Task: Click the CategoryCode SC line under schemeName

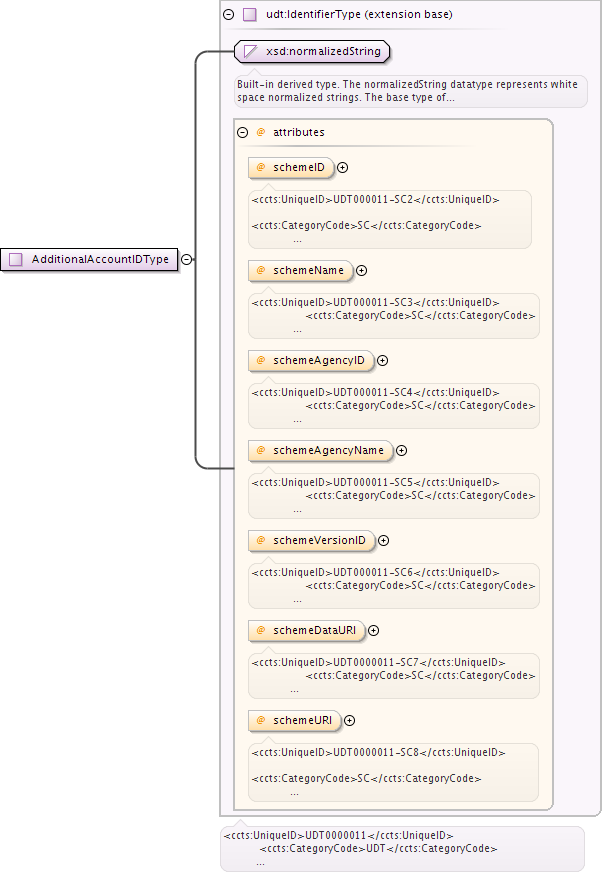Action: point(420,315)
